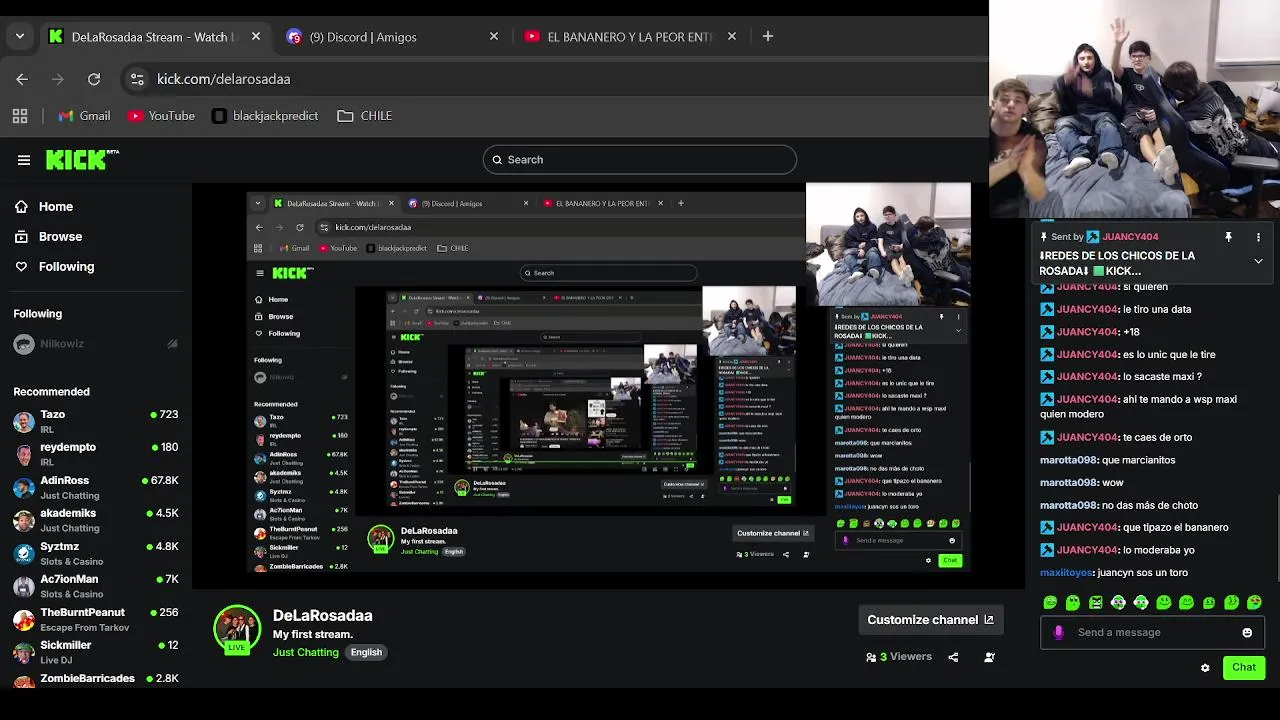
Task: Select the first green emote in chat row
Action: [x=1050, y=602]
